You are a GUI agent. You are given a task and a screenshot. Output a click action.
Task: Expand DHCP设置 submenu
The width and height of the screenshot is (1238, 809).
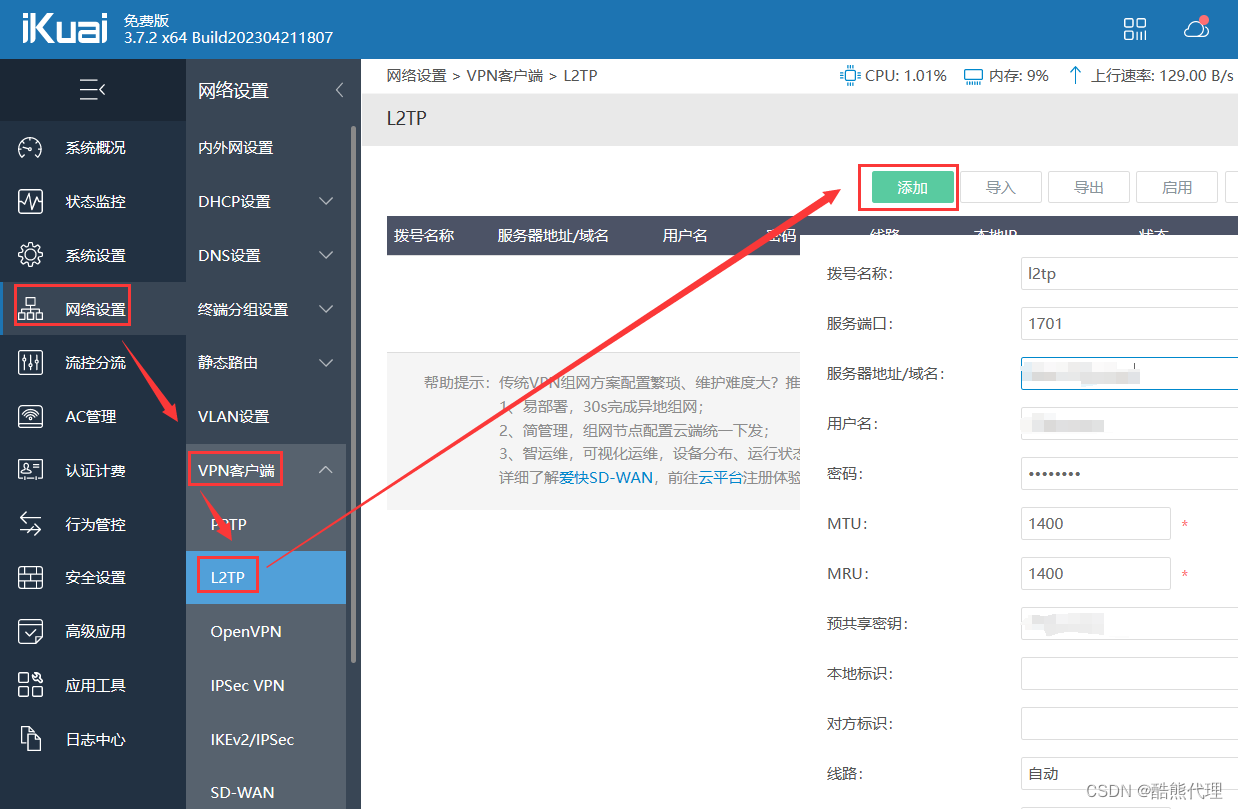click(326, 202)
